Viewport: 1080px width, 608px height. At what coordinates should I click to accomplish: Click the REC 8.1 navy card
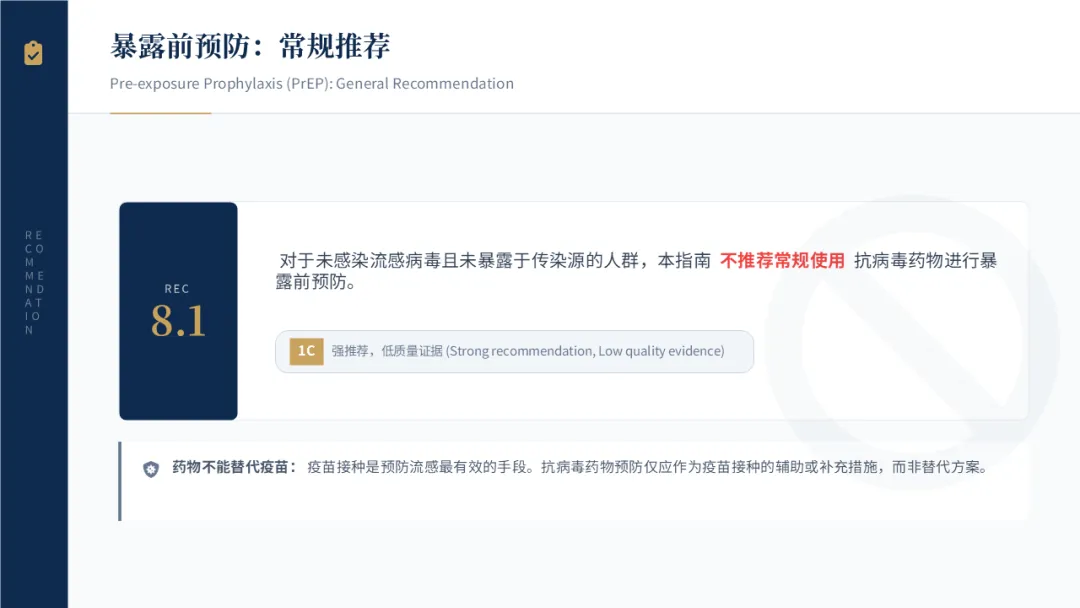178,311
